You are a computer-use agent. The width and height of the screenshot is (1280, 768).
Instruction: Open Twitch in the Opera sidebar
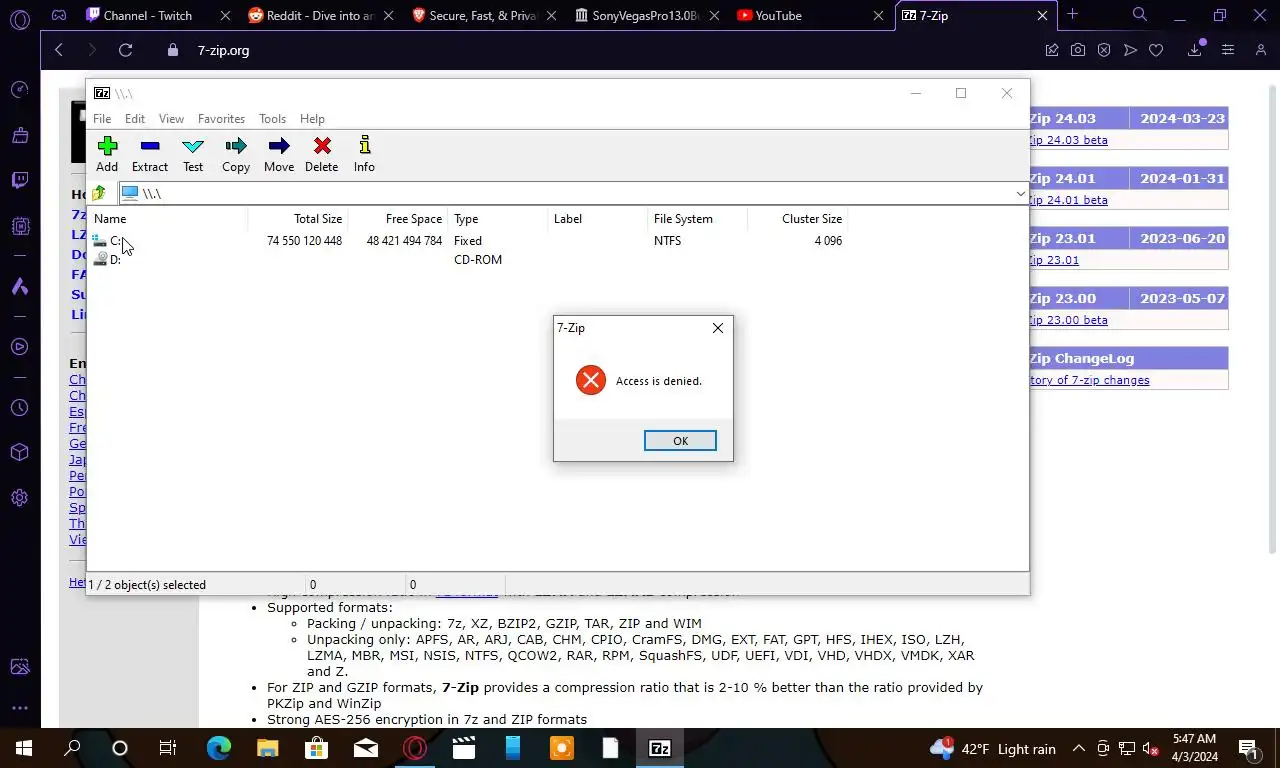pos(20,180)
